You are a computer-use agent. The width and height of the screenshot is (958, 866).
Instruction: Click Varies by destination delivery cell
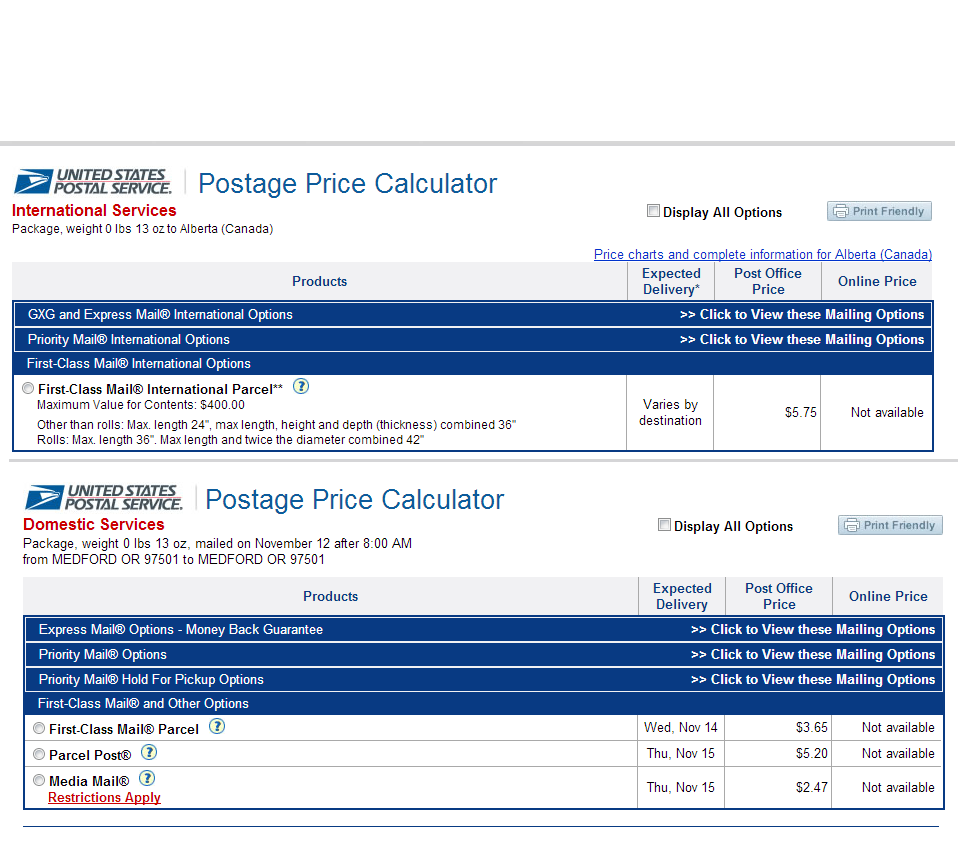670,413
